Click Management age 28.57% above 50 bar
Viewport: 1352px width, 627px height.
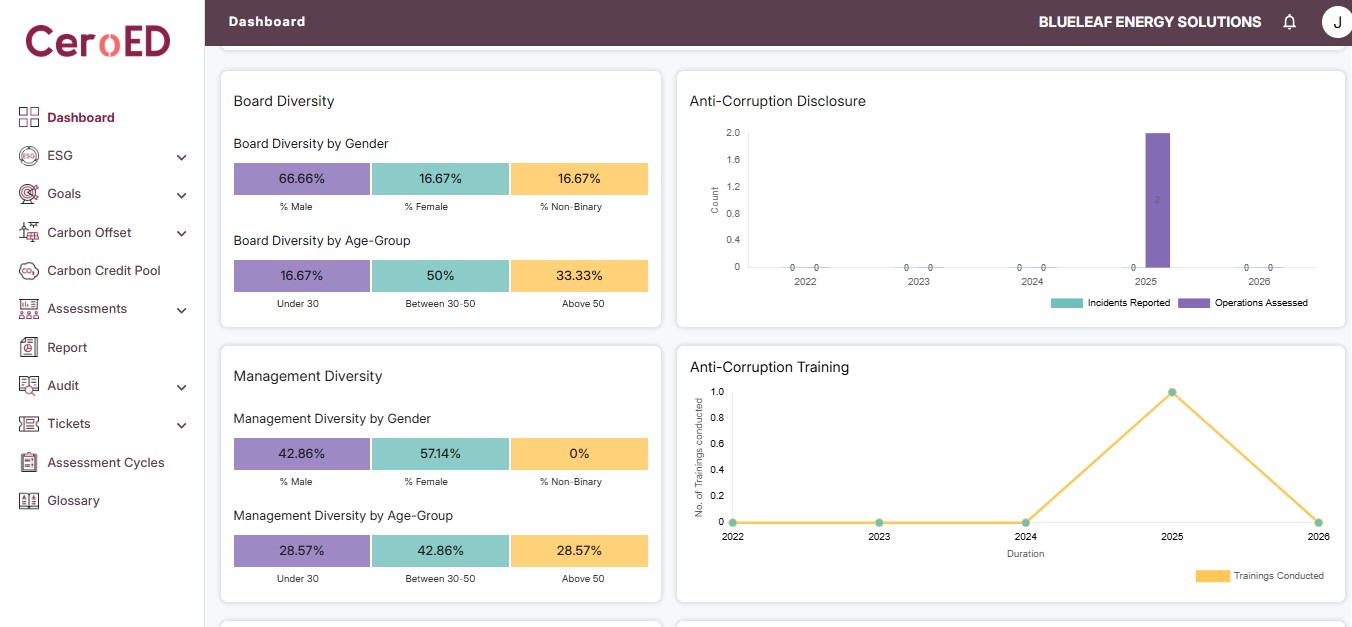579,551
